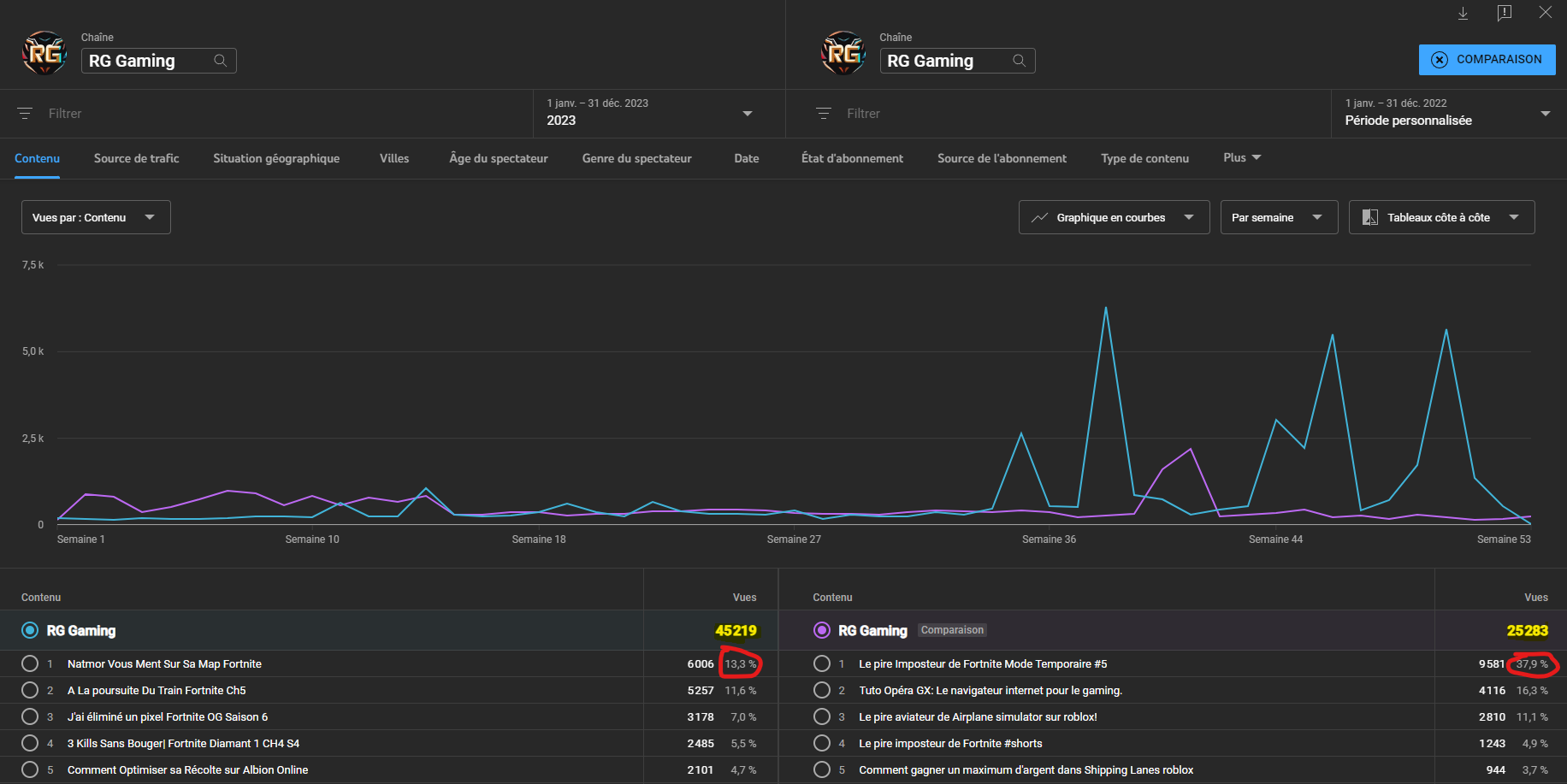Switch to the Date tab
Image resolution: width=1567 pixels, height=784 pixels.
click(747, 159)
